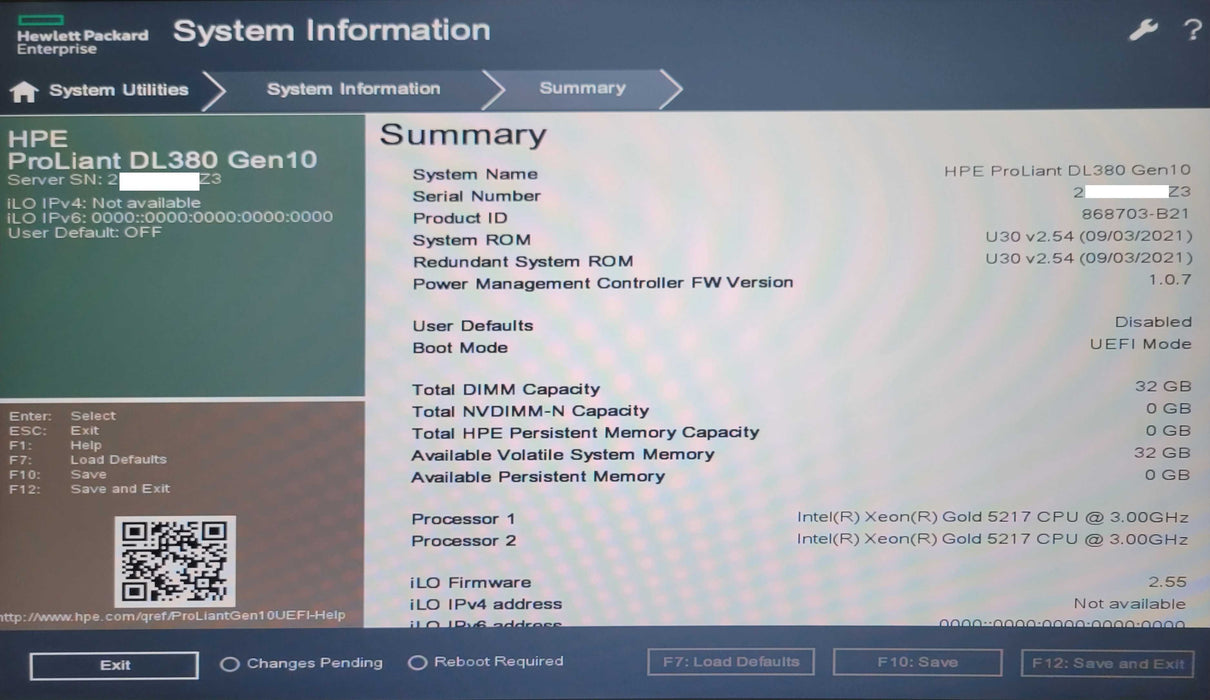
Task: Click sidebar User Default: OFF text
Action: tap(85, 232)
